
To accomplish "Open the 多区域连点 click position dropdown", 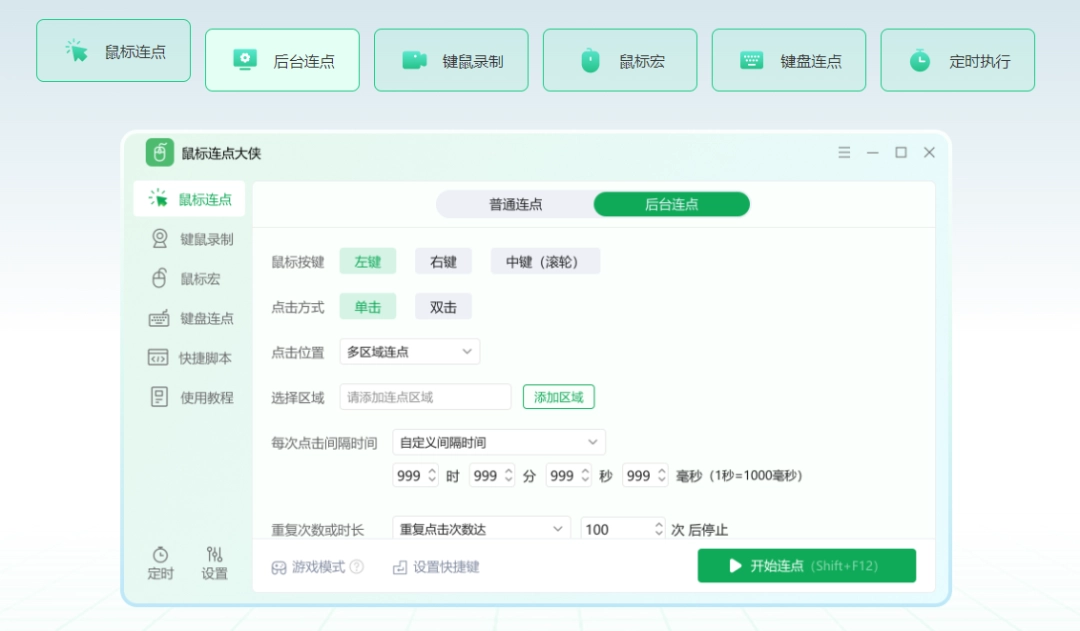I will pyautogui.click(x=409, y=351).
